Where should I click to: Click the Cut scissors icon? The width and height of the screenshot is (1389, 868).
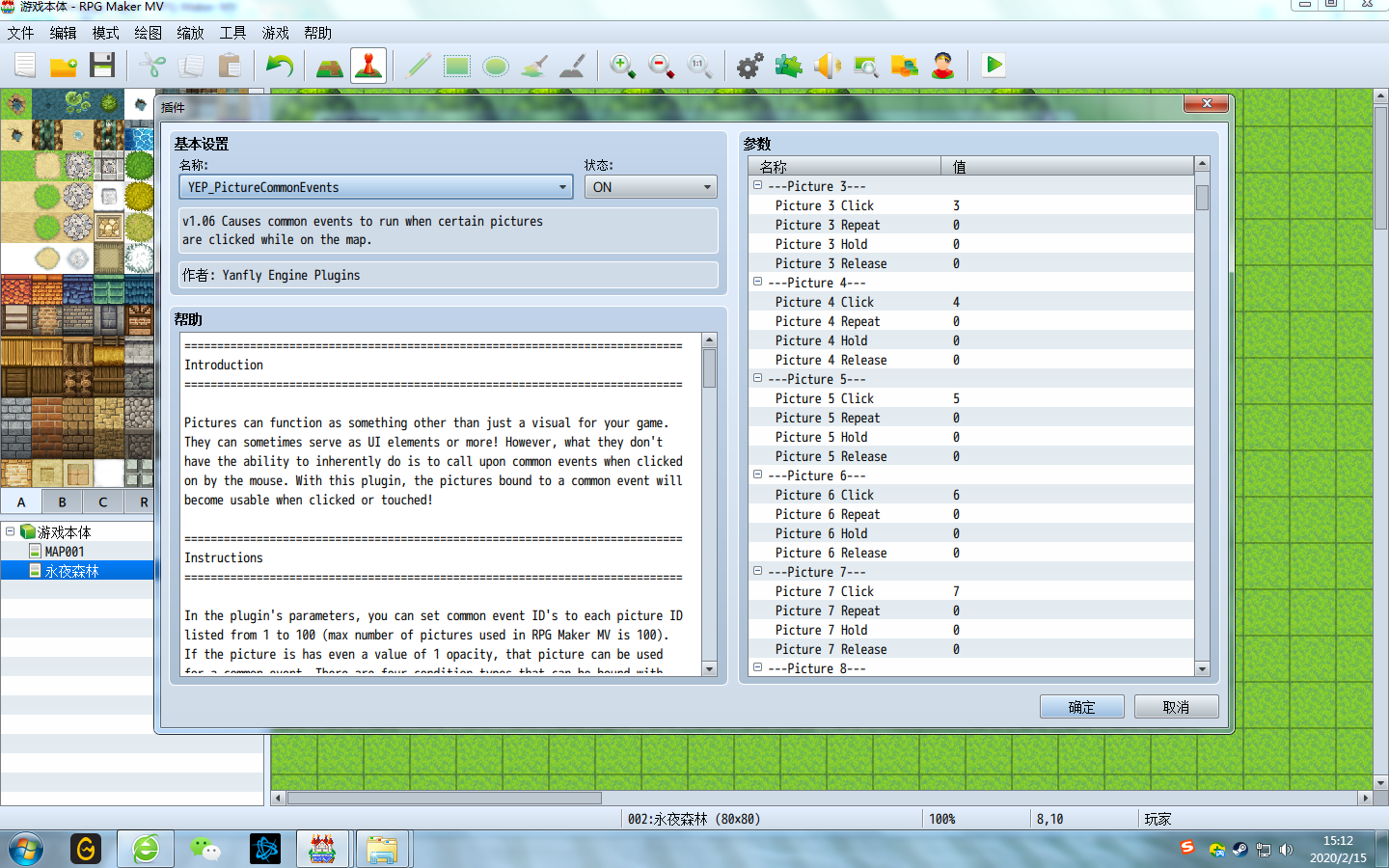tap(152, 66)
